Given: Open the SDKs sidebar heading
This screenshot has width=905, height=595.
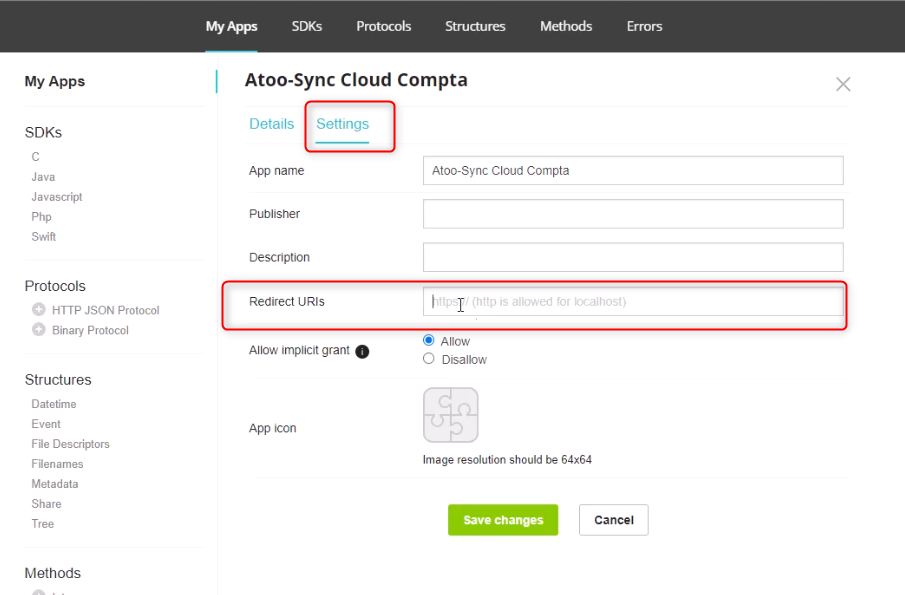Looking at the screenshot, I should pyautogui.click(x=43, y=133).
